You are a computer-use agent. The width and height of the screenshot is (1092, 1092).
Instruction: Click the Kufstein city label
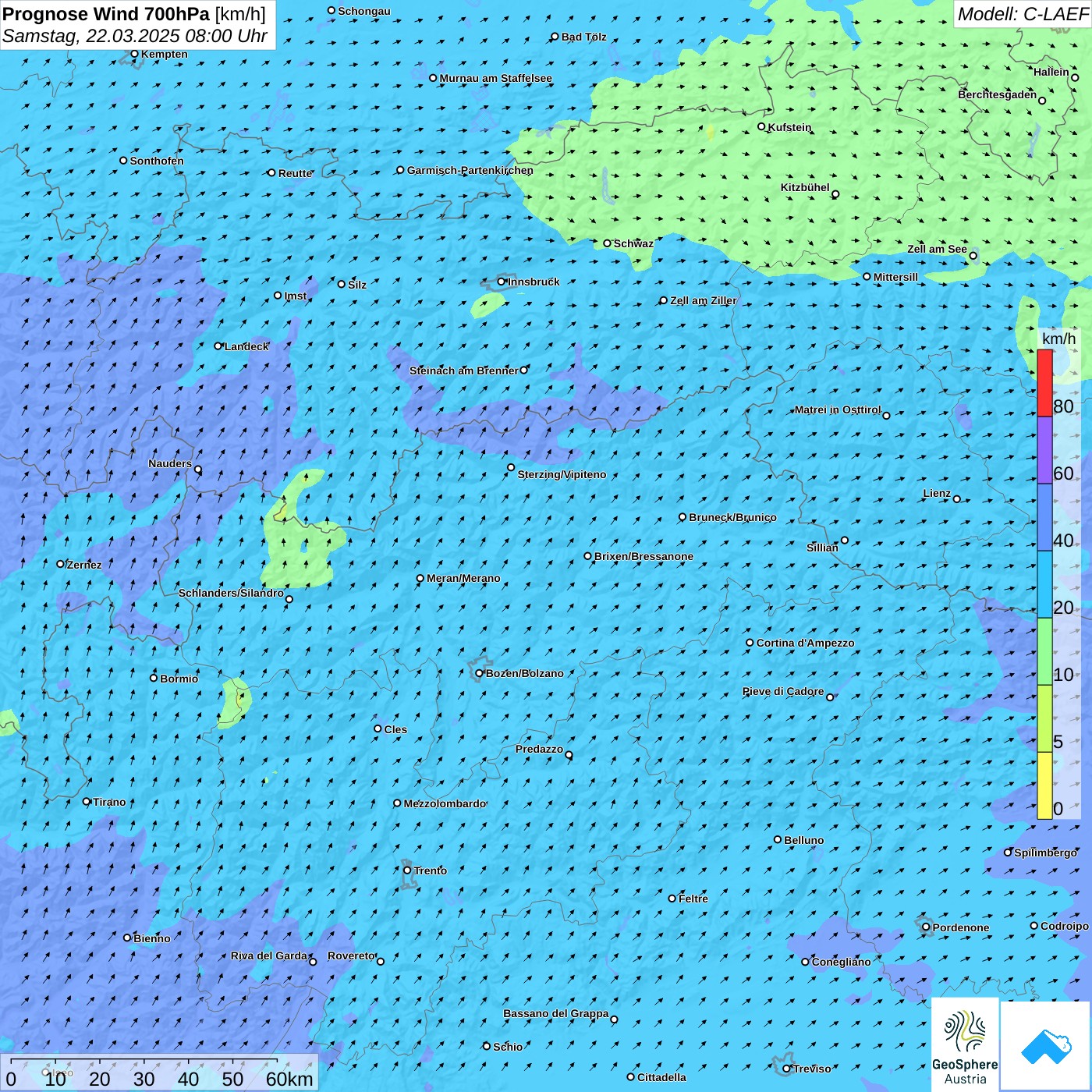pyautogui.click(x=789, y=127)
